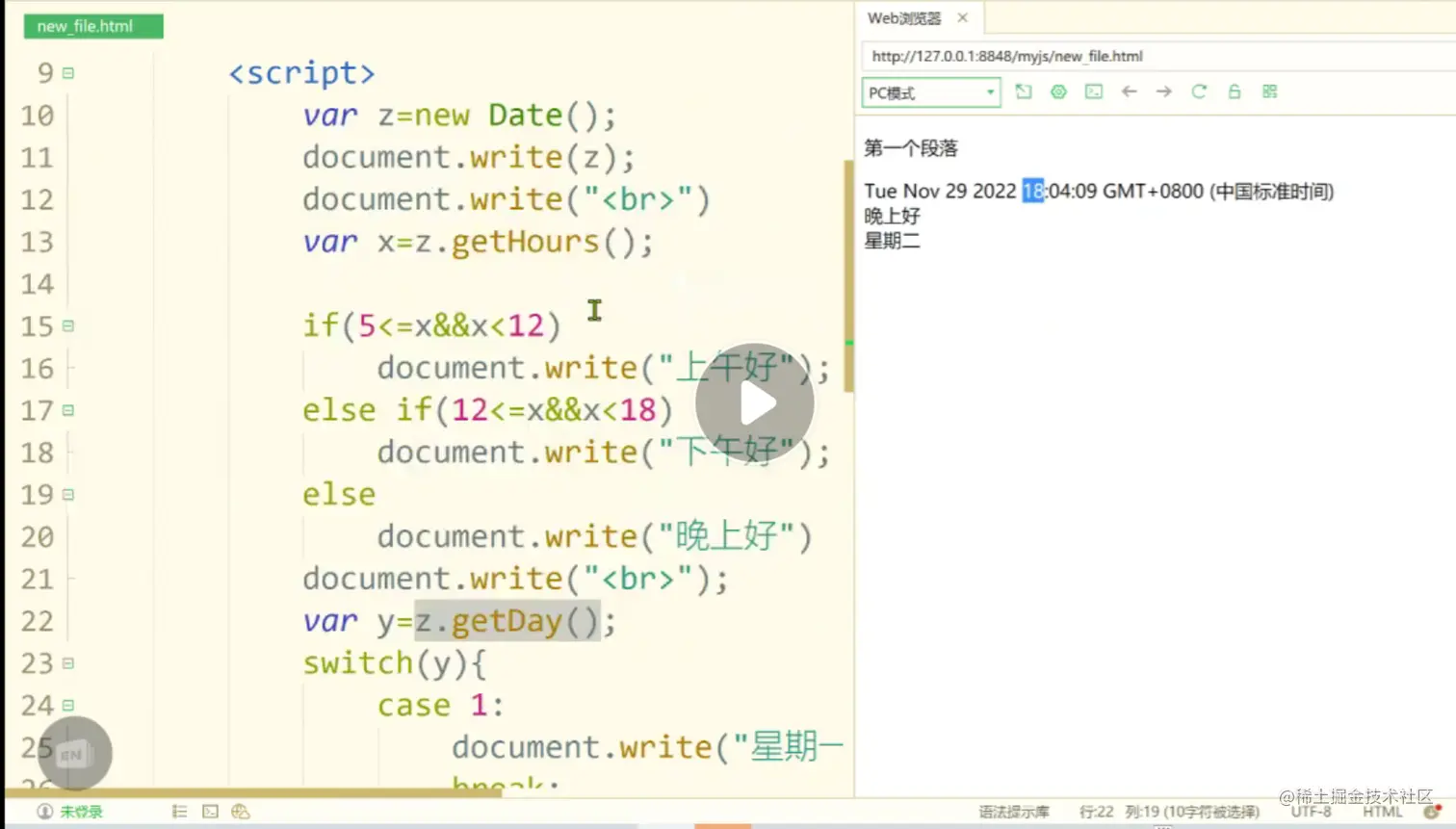
Task: Click the 列:19 column indicator
Action: [1192, 812]
